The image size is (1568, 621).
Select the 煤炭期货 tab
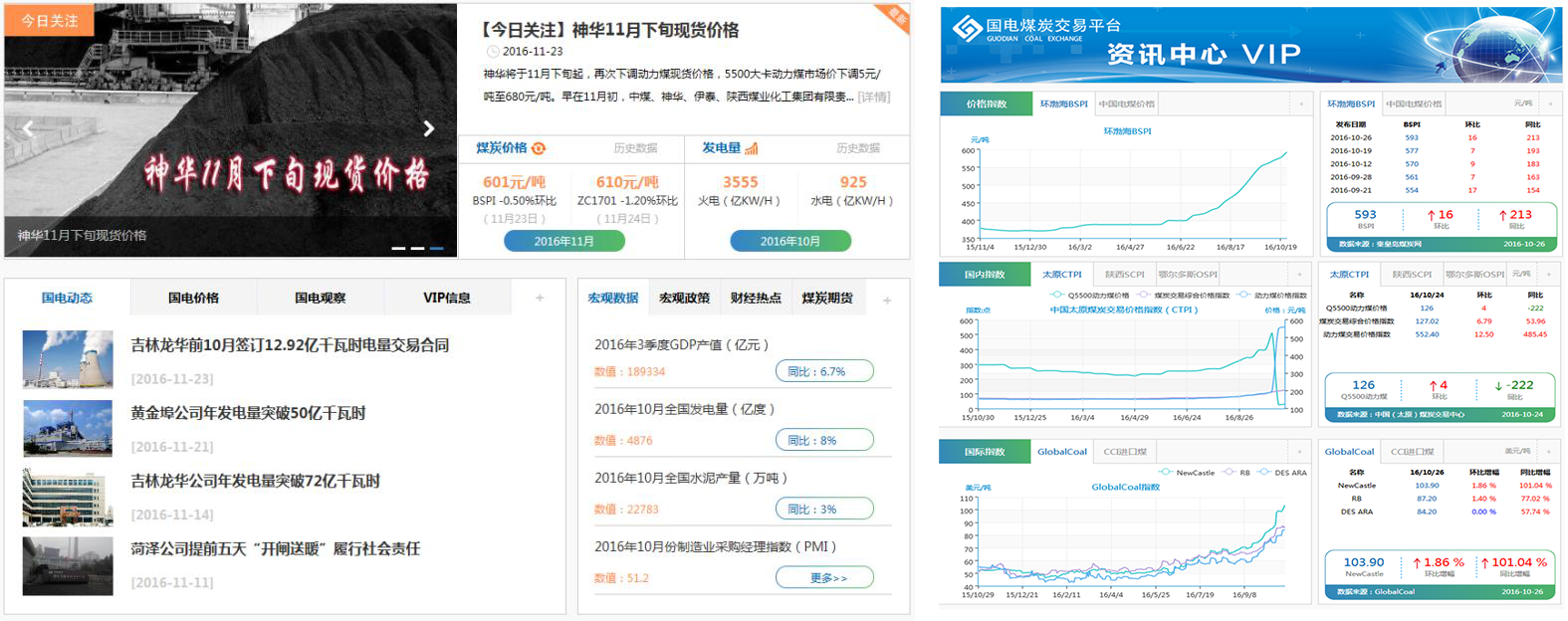click(x=827, y=298)
